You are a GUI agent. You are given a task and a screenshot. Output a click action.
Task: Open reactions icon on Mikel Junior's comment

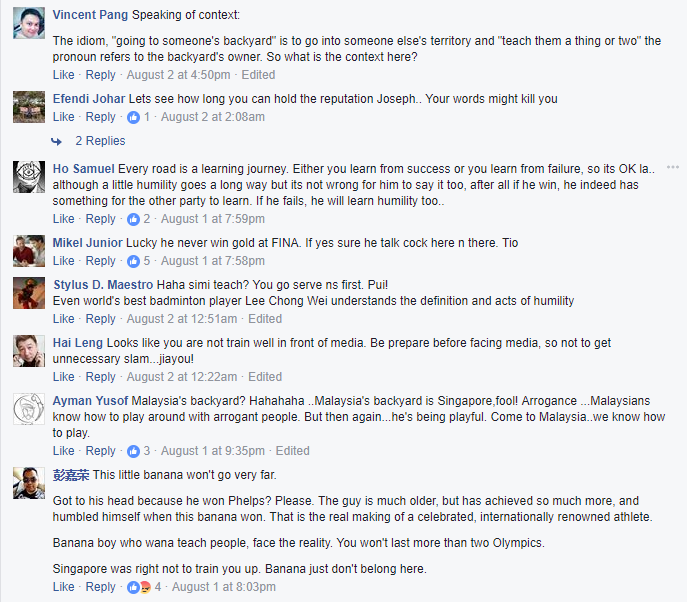133,261
